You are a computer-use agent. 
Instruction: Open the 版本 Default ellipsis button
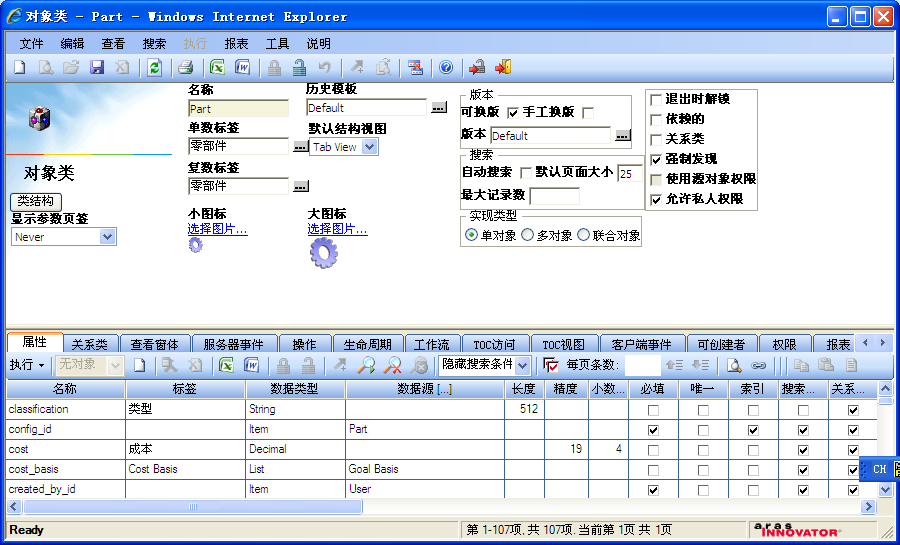(623, 135)
